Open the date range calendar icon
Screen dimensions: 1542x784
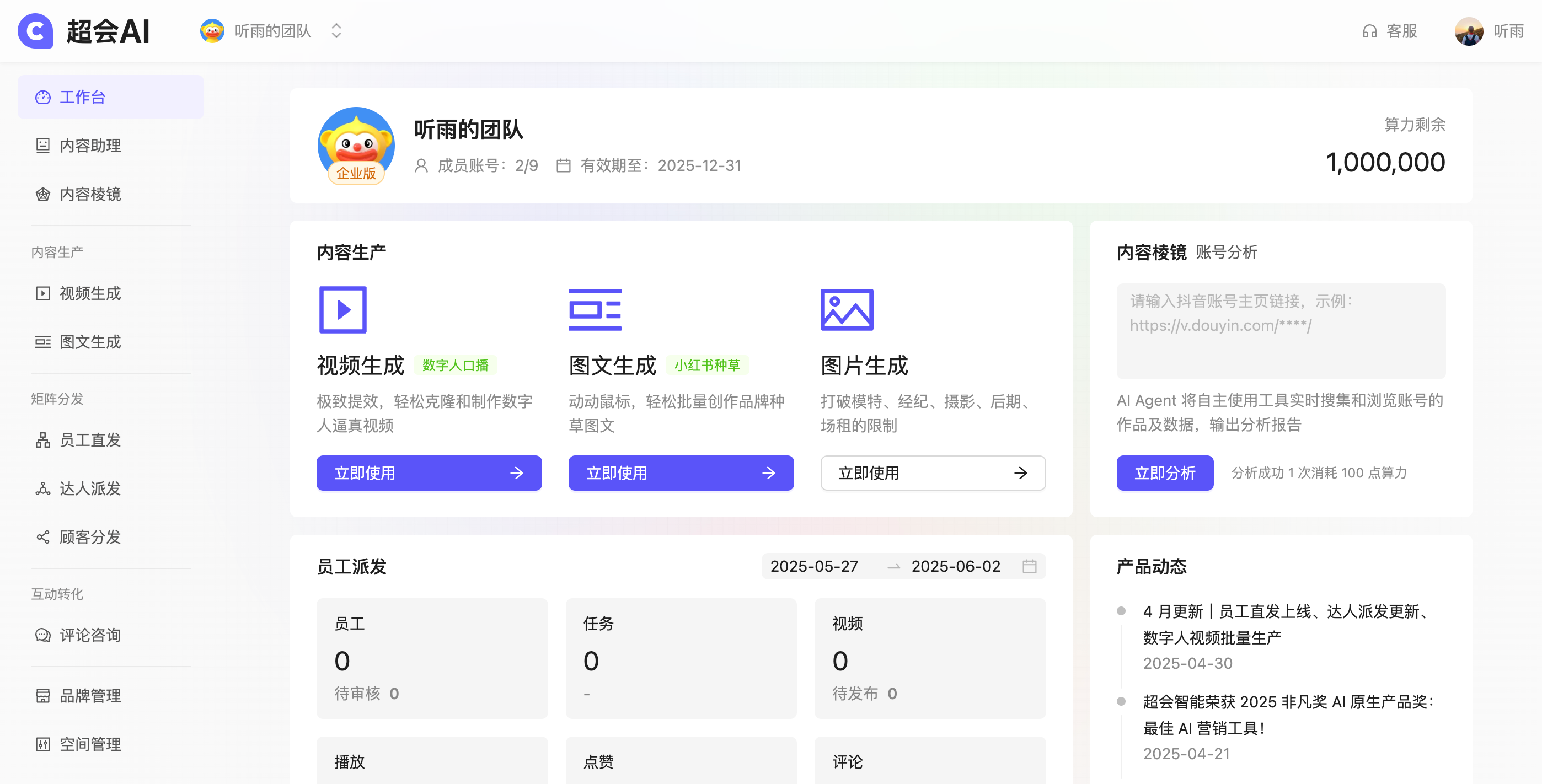(x=1030, y=566)
